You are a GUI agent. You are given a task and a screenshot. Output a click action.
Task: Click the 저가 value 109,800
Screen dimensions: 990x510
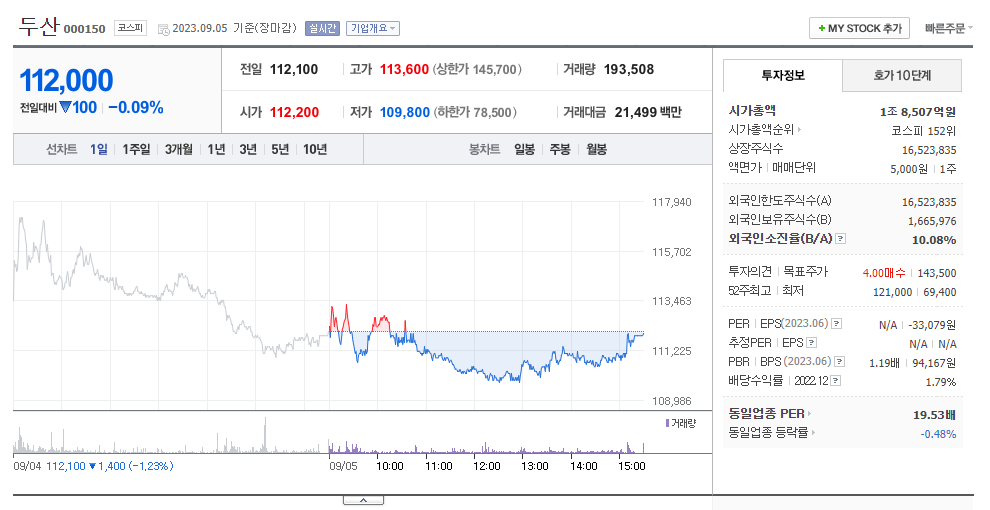pos(405,112)
